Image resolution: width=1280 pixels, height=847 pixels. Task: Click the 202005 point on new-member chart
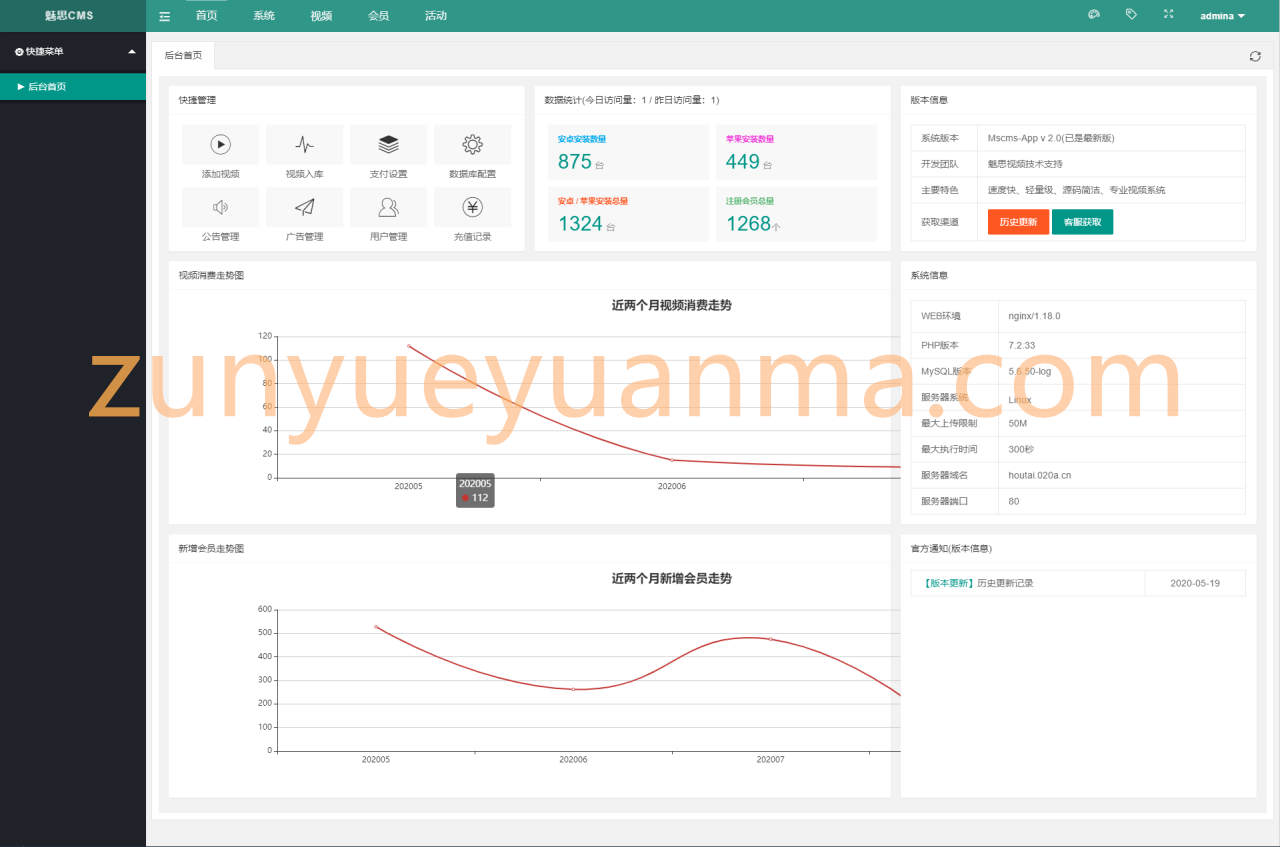pyautogui.click(x=376, y=626)
